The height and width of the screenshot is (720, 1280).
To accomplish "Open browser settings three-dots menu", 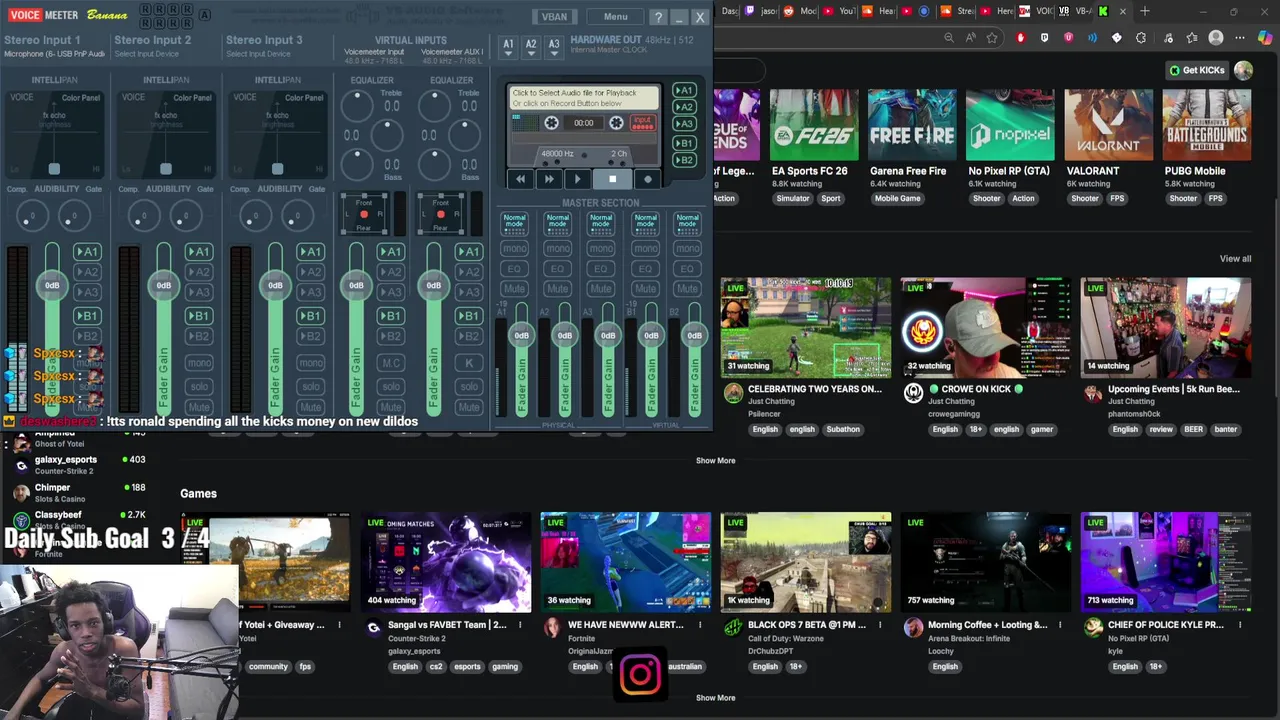I will (1240, 38).
